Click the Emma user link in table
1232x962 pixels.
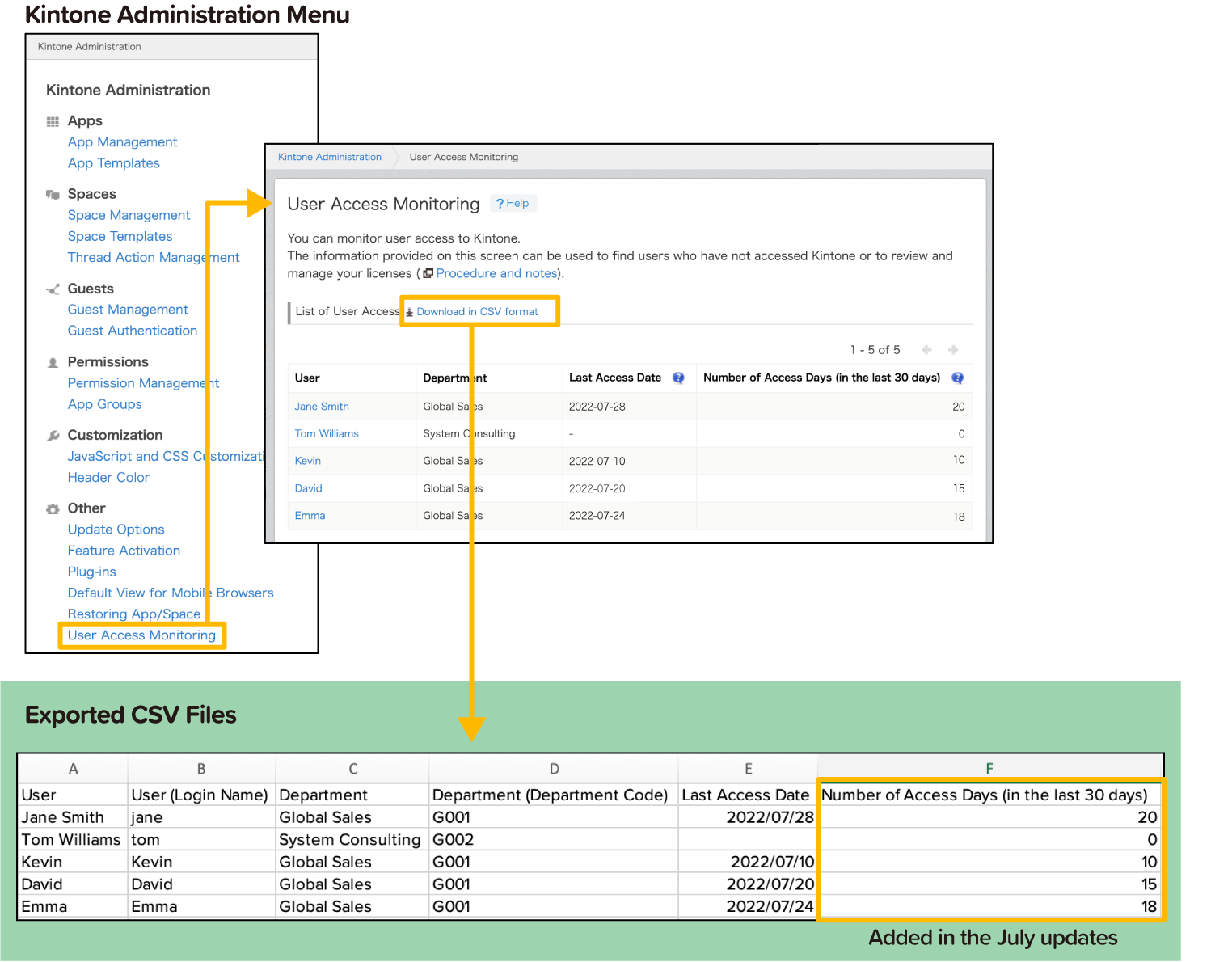310,516
